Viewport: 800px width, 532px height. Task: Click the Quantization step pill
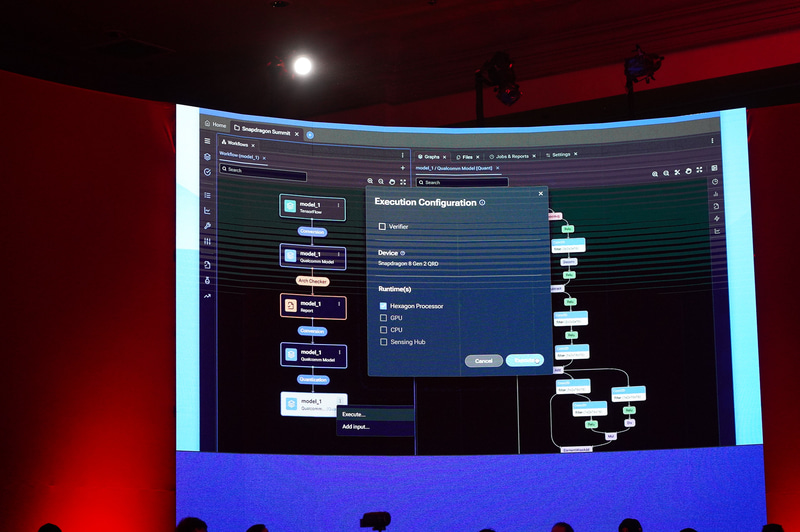pos(313,379)
